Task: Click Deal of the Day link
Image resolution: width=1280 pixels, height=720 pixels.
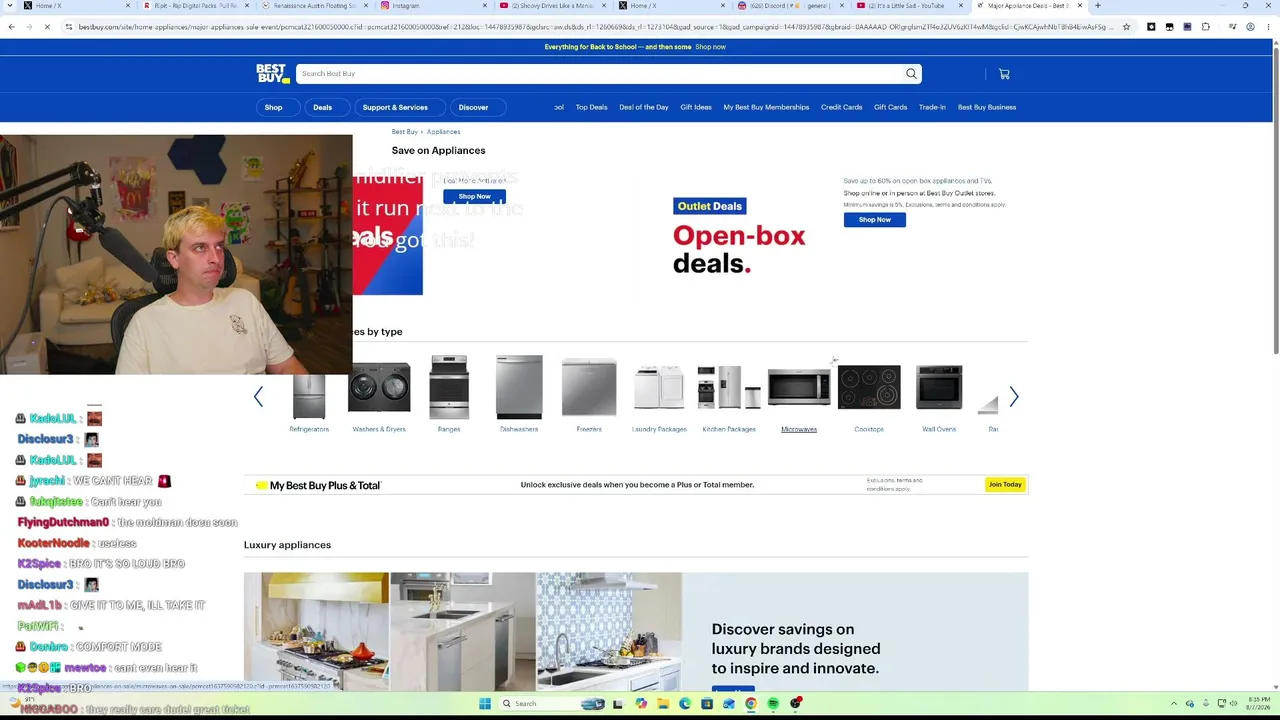Action: (x=644, y=107)
